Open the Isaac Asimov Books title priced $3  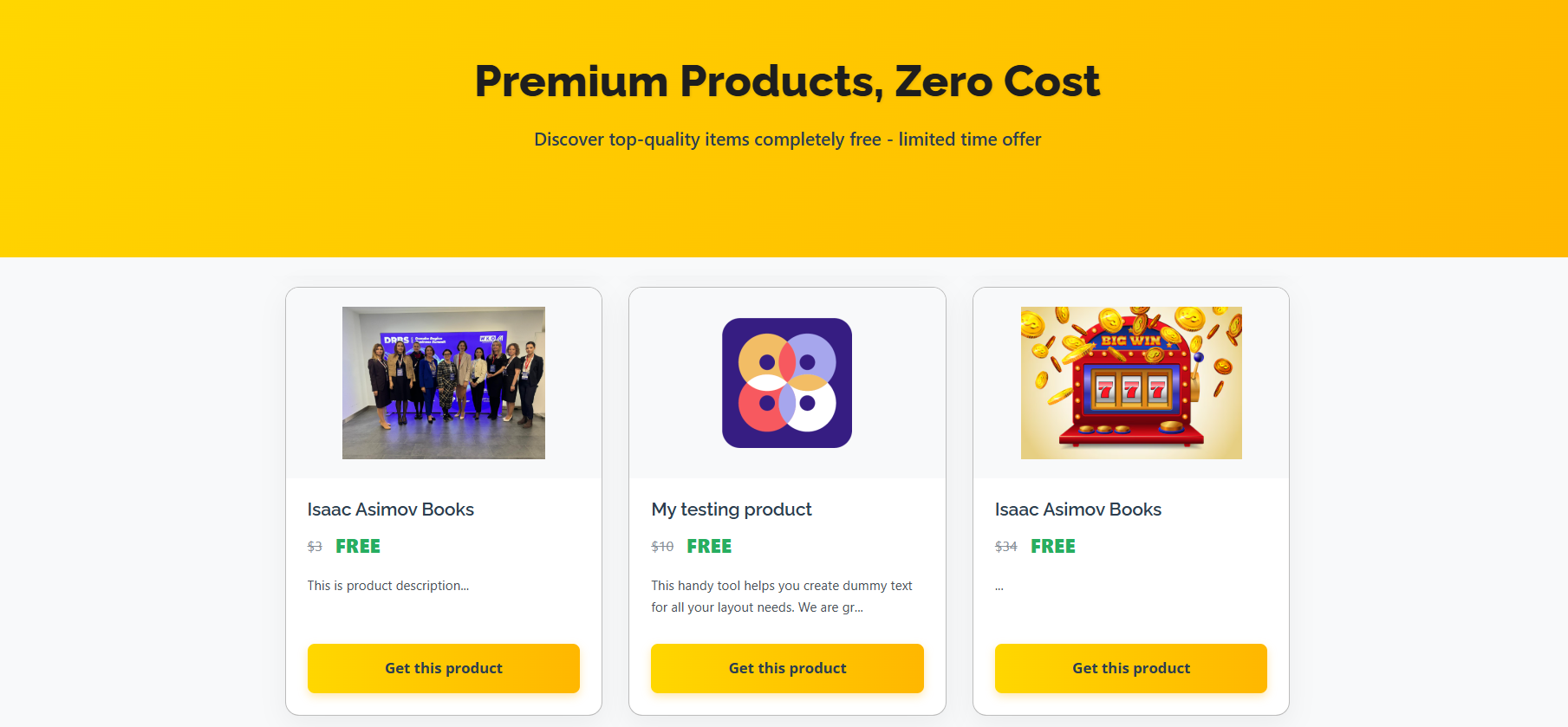[390, 510]
